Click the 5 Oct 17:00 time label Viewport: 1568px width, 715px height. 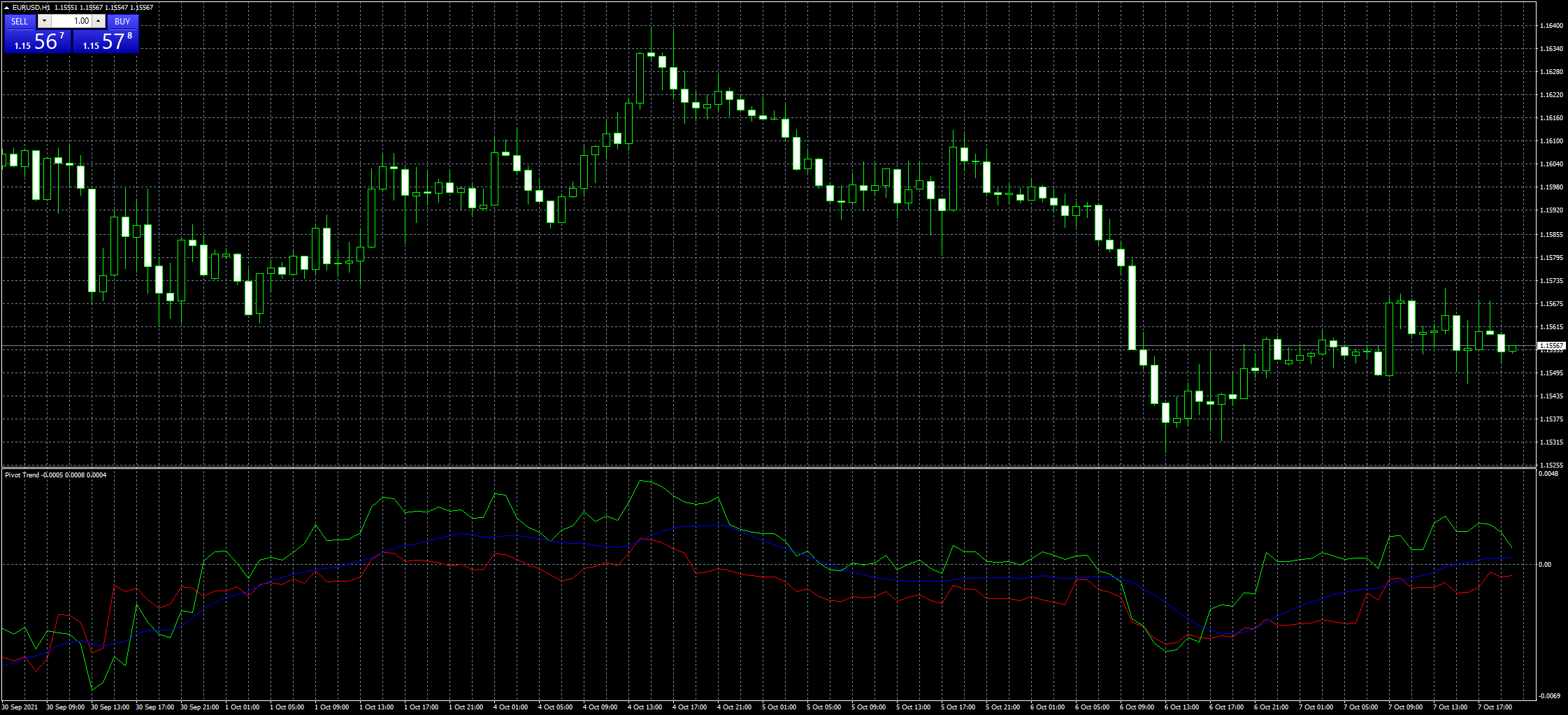[958, 707]
